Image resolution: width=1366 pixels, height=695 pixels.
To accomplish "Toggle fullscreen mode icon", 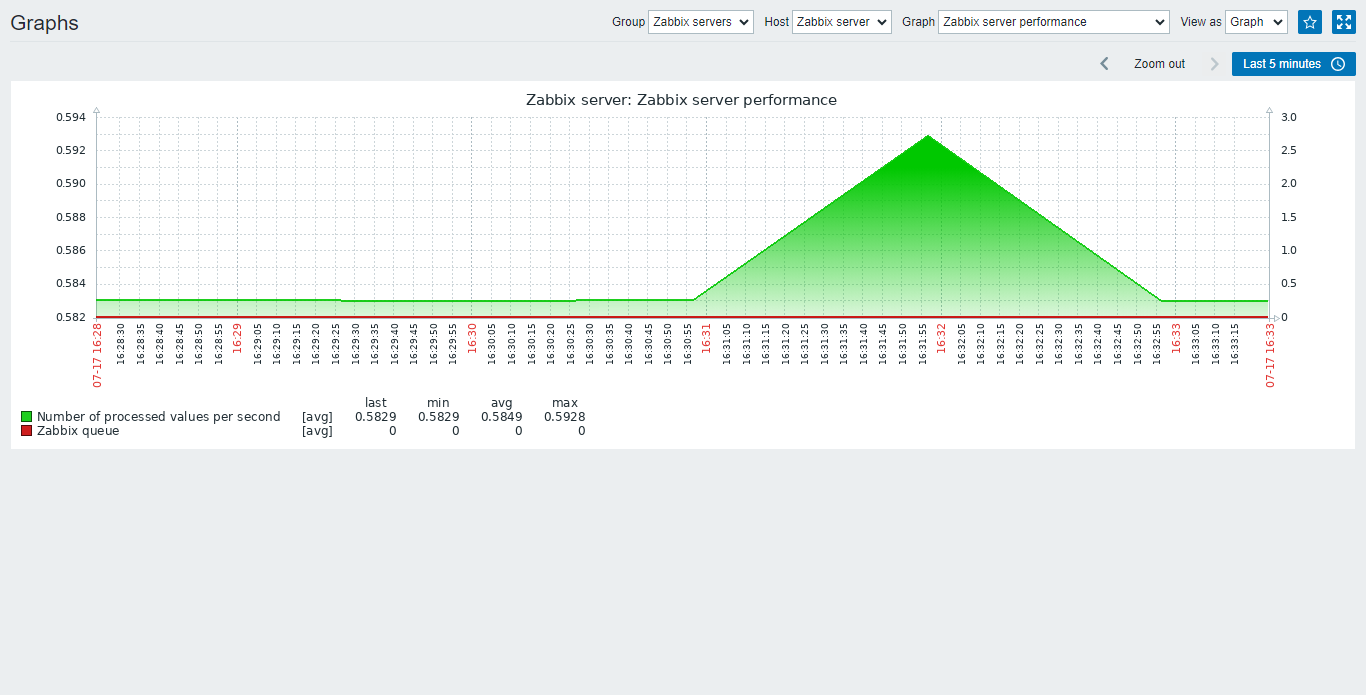I will pos(1343,22).
